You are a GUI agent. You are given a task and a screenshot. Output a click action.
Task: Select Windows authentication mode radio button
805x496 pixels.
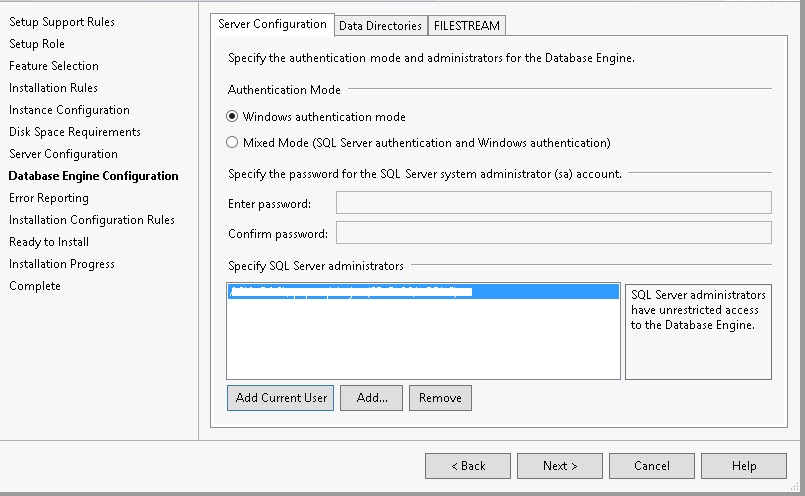pos(233,117)
